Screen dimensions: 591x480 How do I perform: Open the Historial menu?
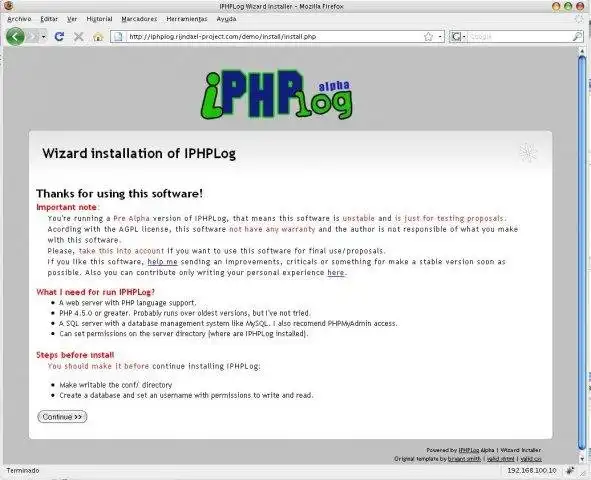(x=99, y=19)
